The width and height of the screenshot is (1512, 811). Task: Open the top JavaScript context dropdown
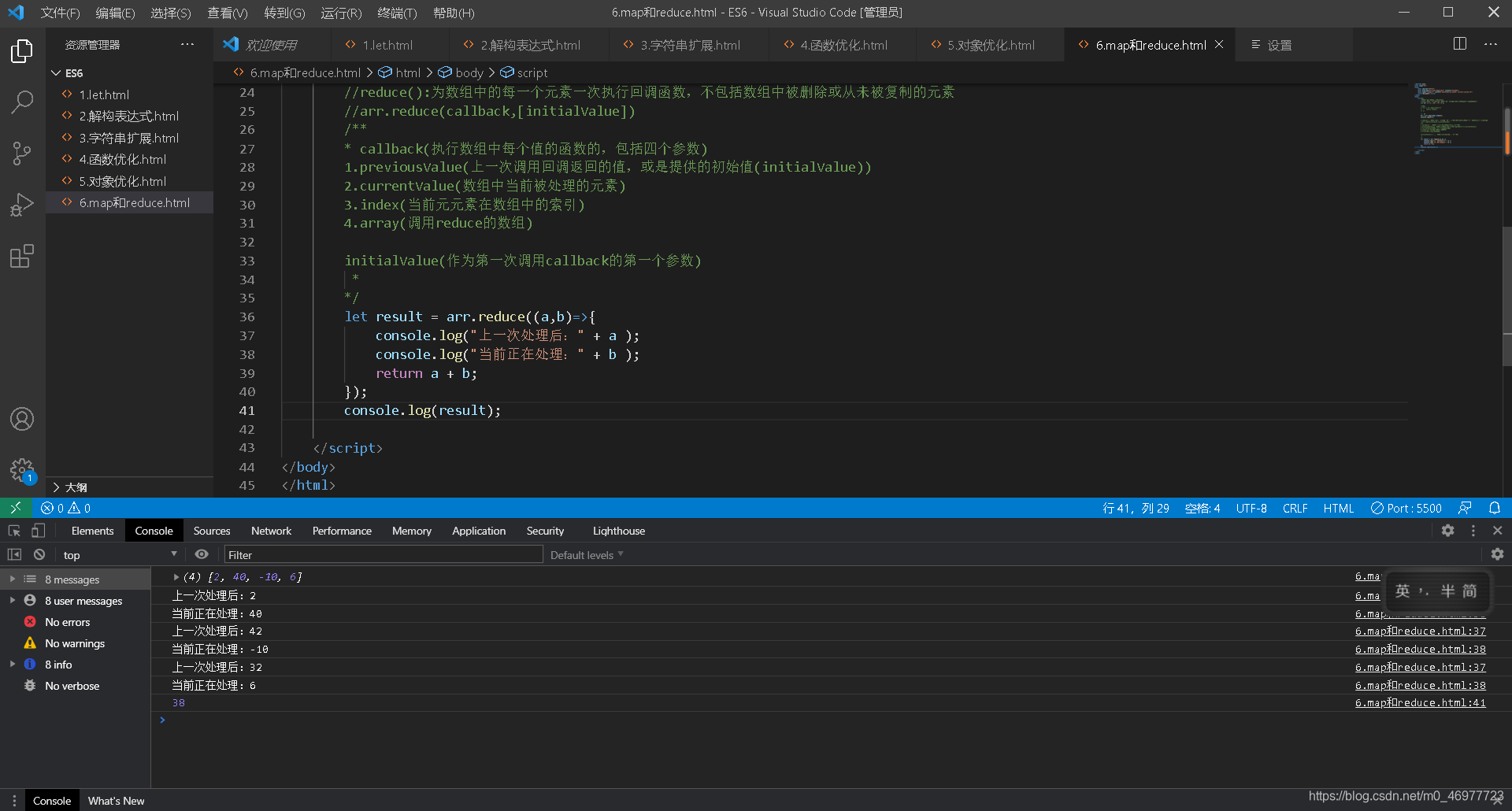coord(120,554)
